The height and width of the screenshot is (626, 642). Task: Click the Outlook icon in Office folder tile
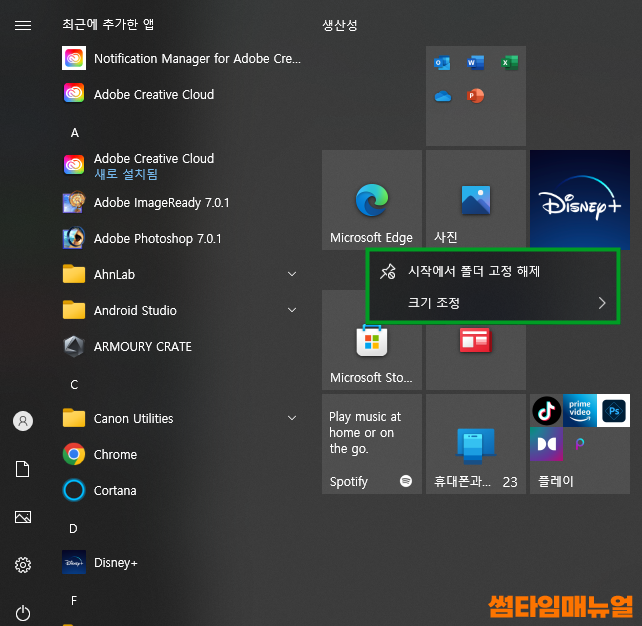(442, 63)
